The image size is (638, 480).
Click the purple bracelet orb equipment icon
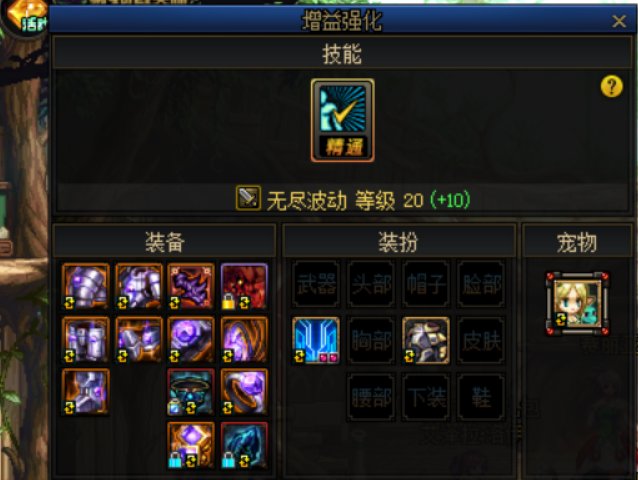point(191,340)
